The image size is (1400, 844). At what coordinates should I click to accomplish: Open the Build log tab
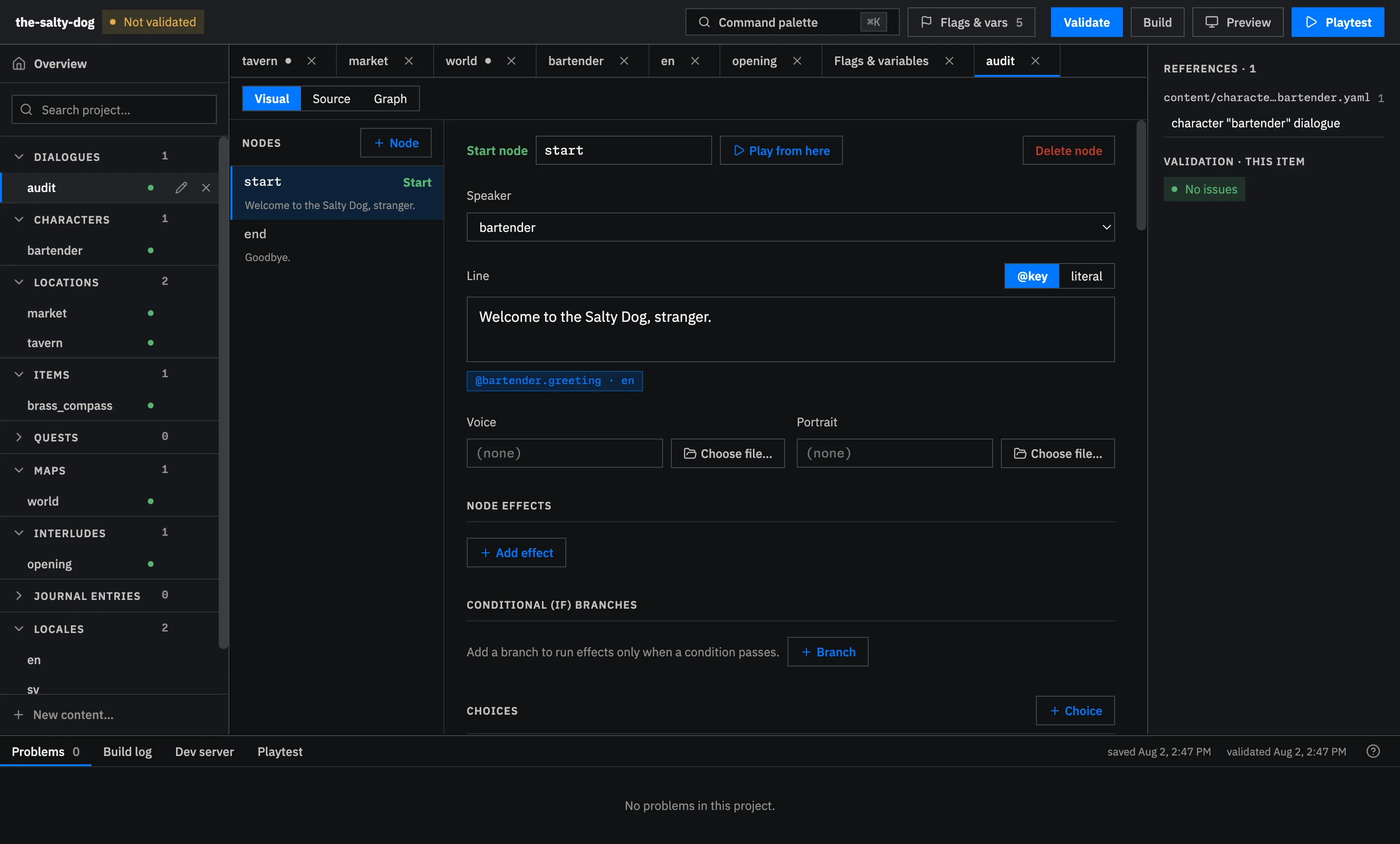pyautogui.click(x=127, y=751)
